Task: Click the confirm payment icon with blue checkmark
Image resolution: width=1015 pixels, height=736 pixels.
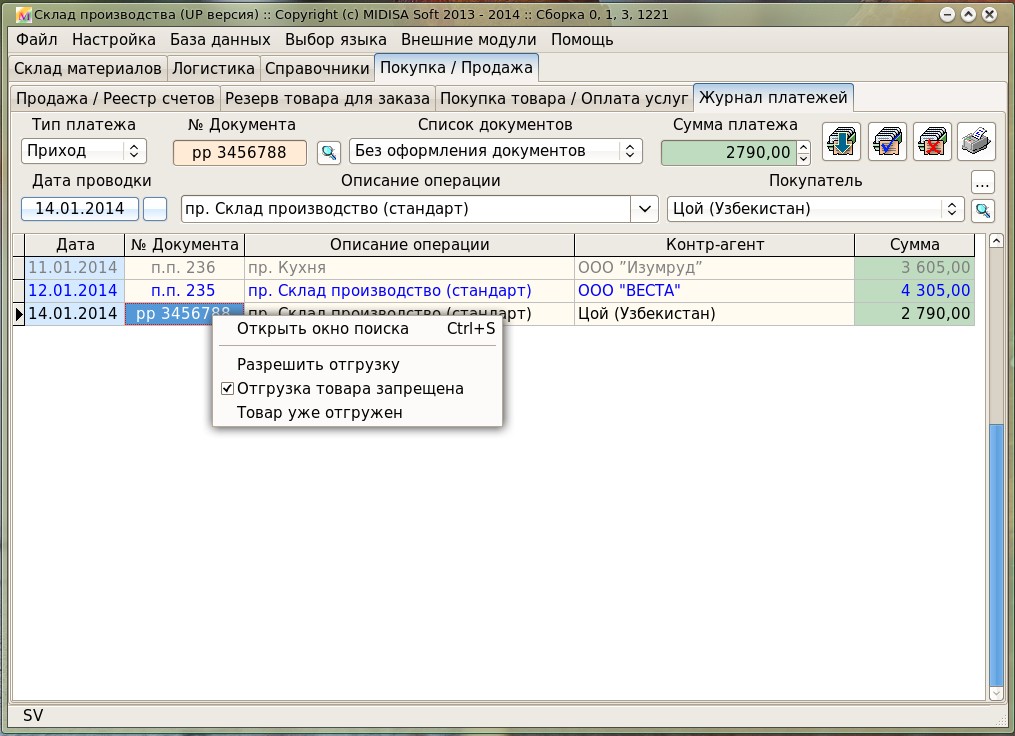Action: click(x=887, y=141)
